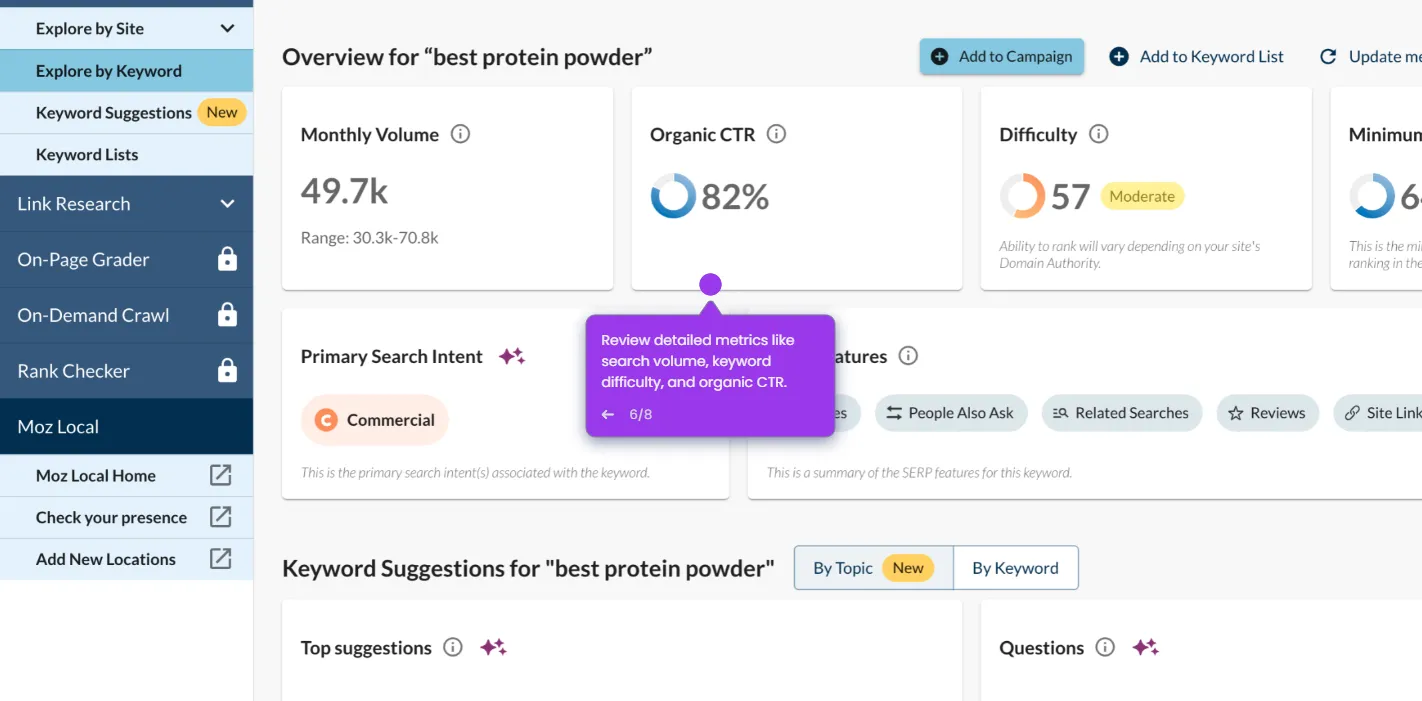
Task: Click the Monthly Volume info icon
Action: (460, 134)
